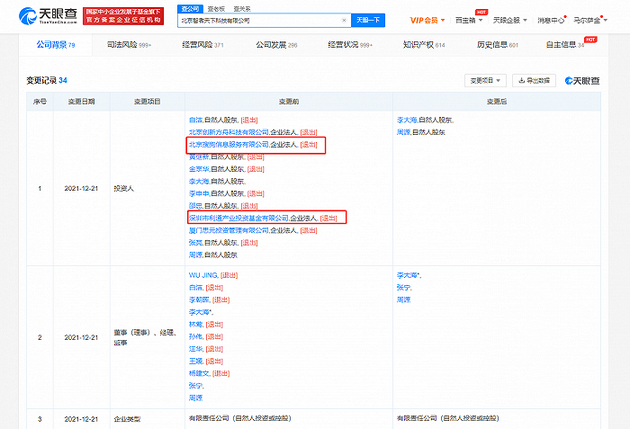Click the 变更记录 34 section heading

pos(47,80)
